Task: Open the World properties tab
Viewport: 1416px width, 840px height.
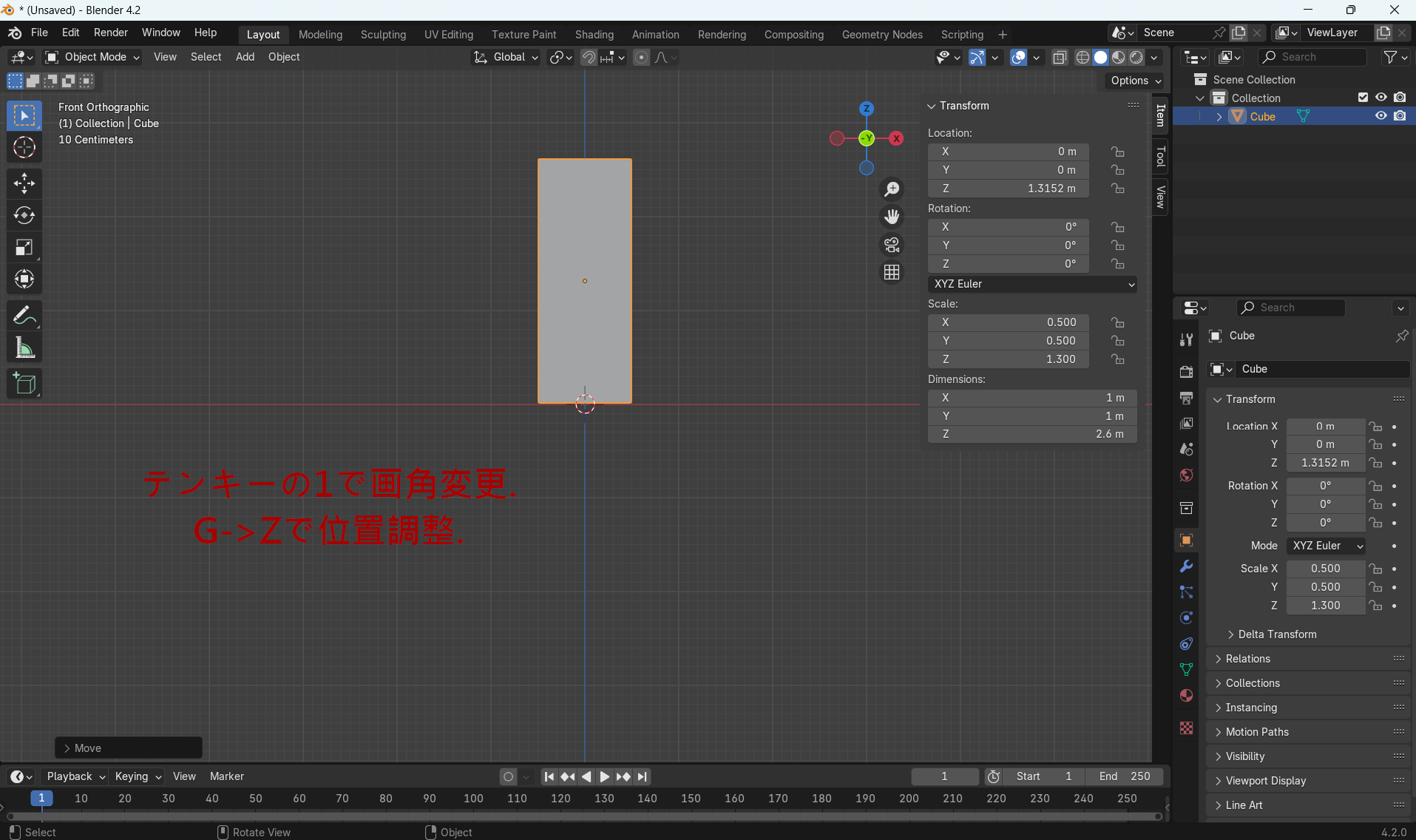Action: [1187, 475]
